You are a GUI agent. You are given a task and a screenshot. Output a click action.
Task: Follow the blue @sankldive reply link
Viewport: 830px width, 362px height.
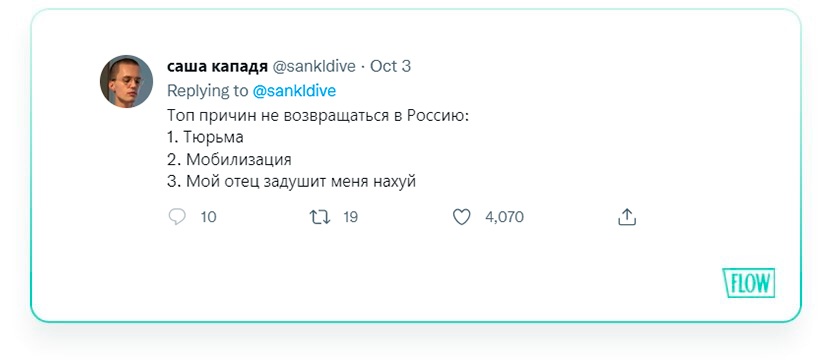point(294,91)
